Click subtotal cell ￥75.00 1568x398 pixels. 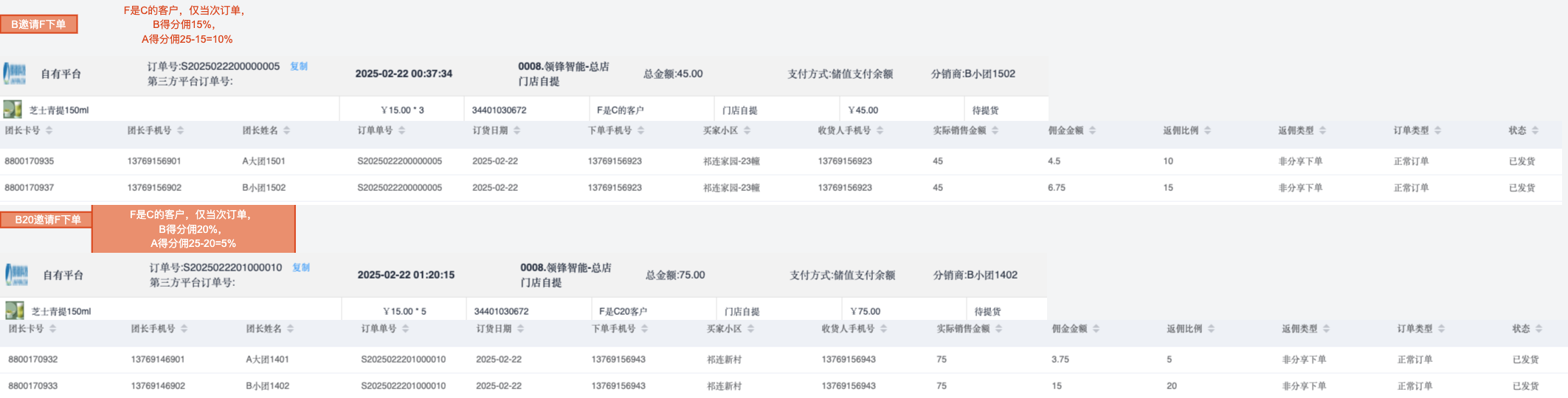[865, 312]
